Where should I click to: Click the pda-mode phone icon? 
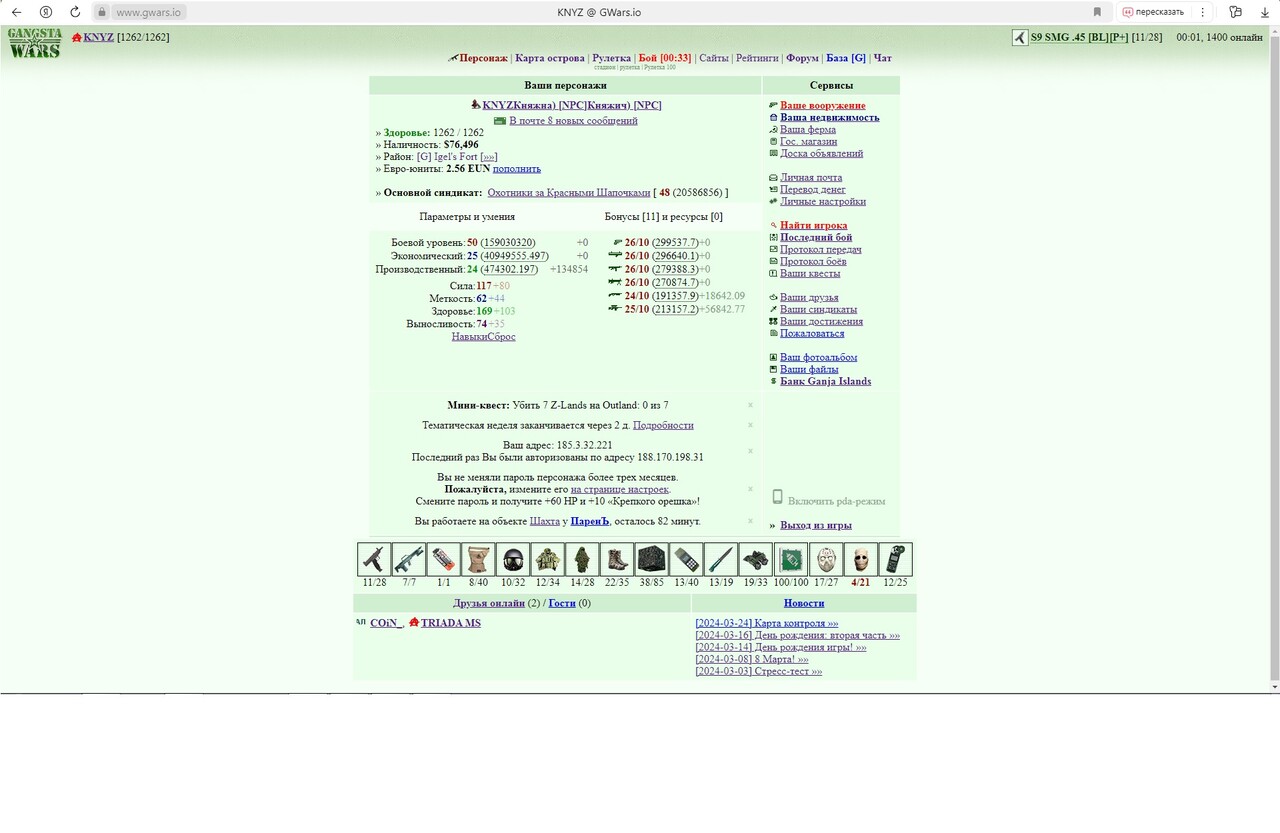(x=777, y=497)
